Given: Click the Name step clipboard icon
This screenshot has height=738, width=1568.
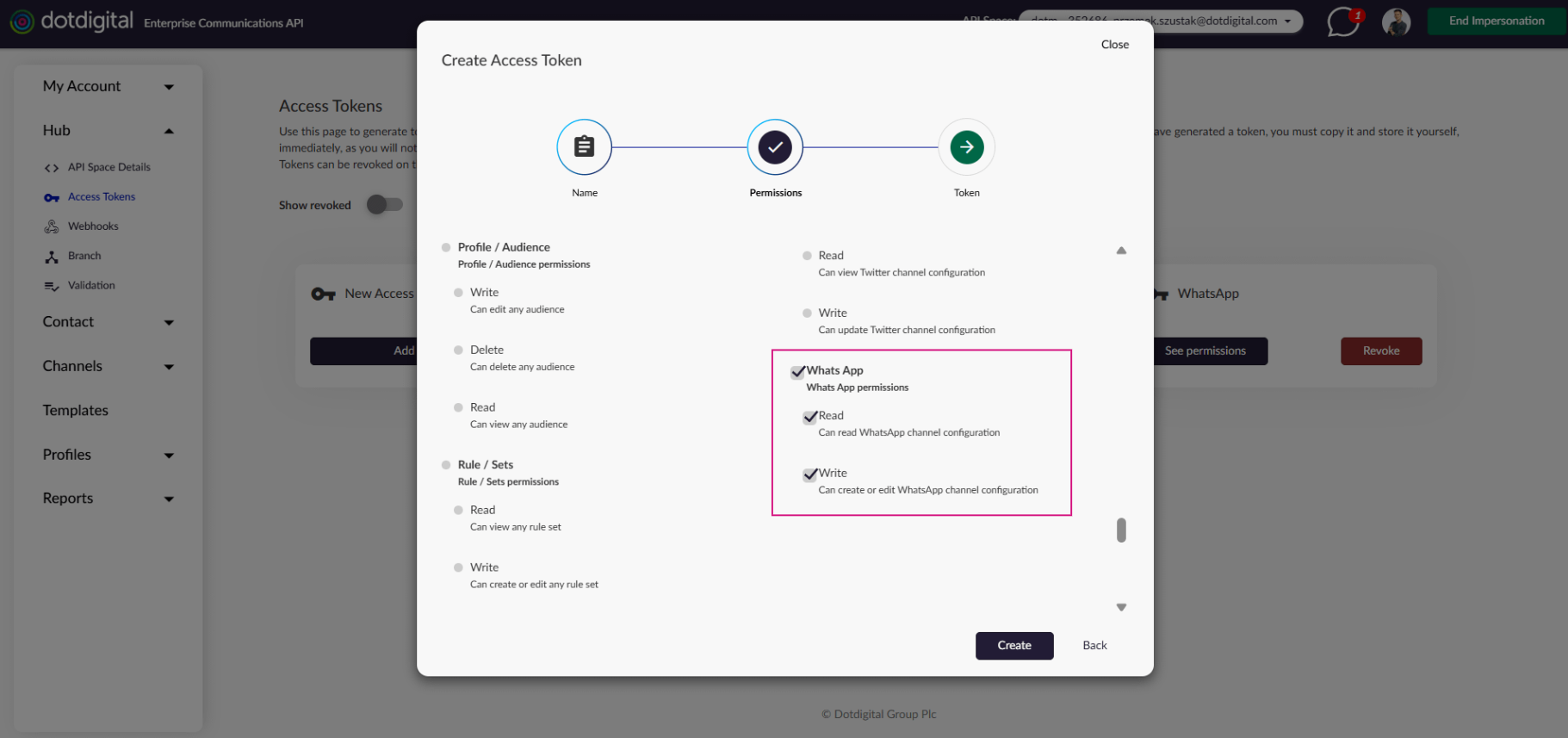Looking at the screenshot, I should point(585,146).
